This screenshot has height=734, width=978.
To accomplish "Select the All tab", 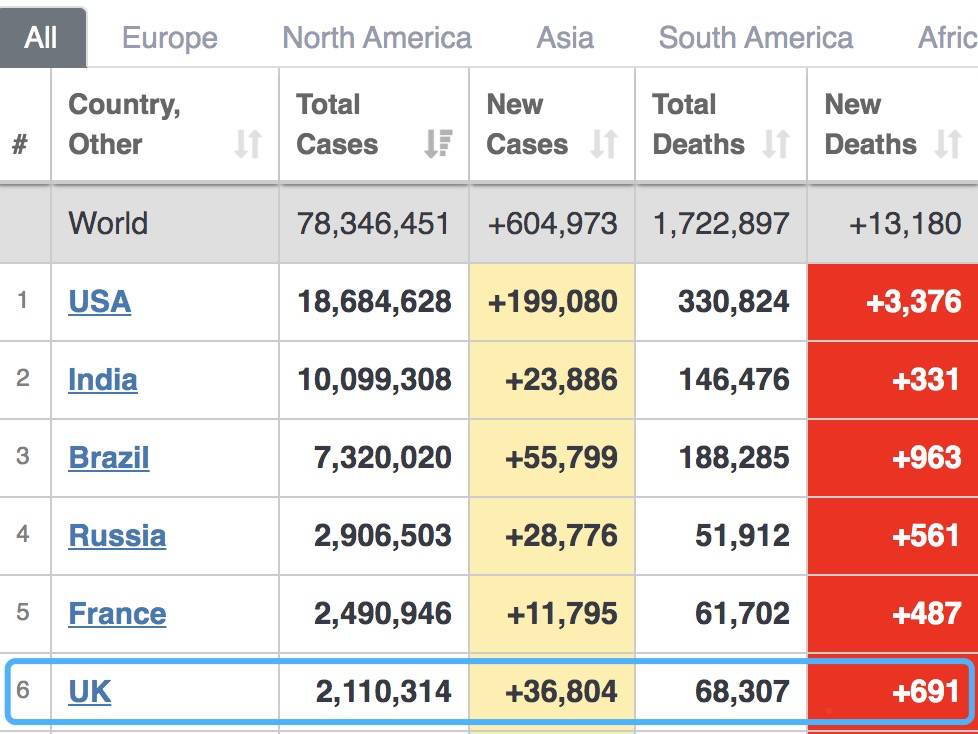I will pos(42,38).
